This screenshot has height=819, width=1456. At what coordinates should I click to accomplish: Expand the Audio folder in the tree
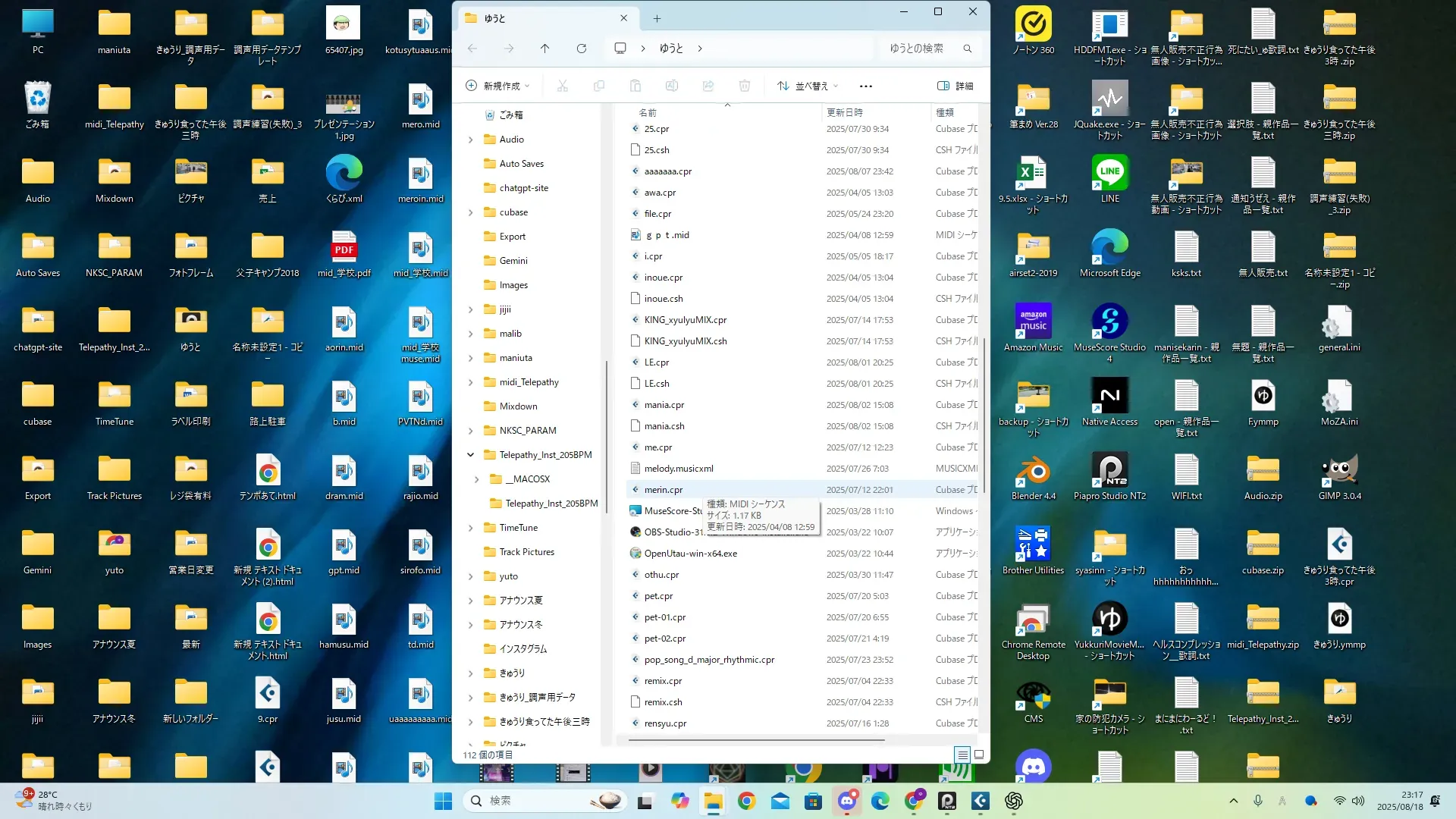(470, 140)
